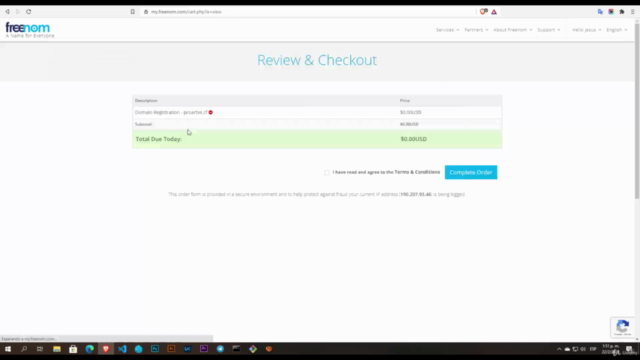
Task: Open the extensions puzzle piece icon
Action: click(x=622, y=12)
